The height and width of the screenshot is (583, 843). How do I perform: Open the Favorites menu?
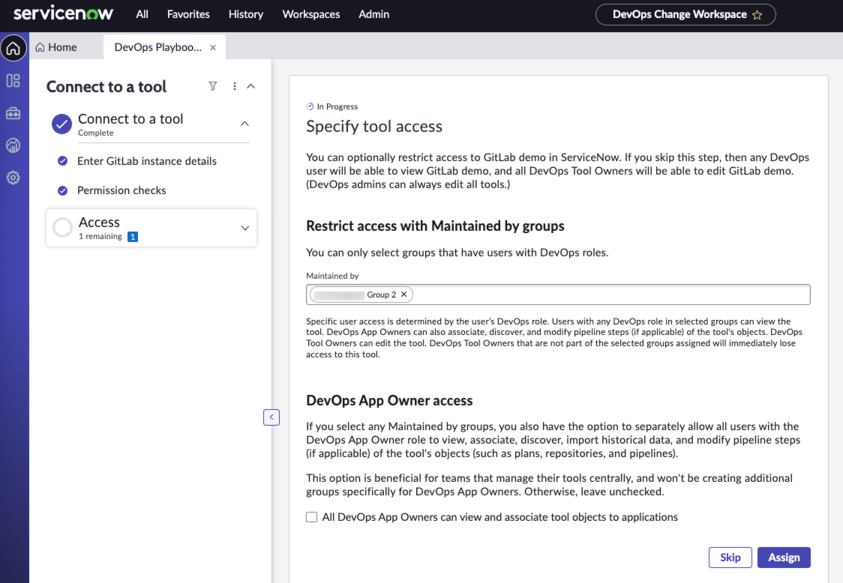point(188,15)
